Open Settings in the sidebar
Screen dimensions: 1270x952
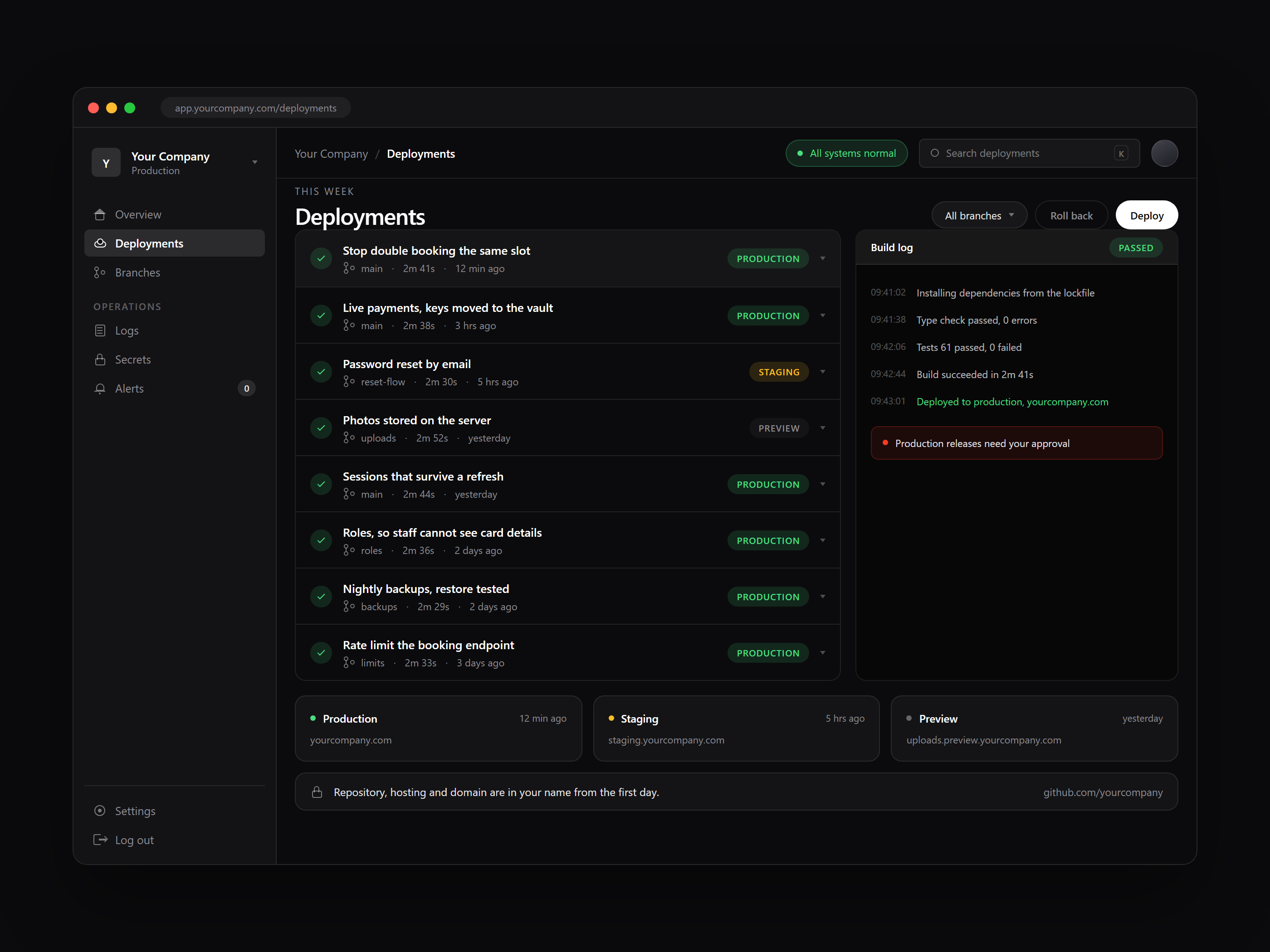click(x=175, y=811)
